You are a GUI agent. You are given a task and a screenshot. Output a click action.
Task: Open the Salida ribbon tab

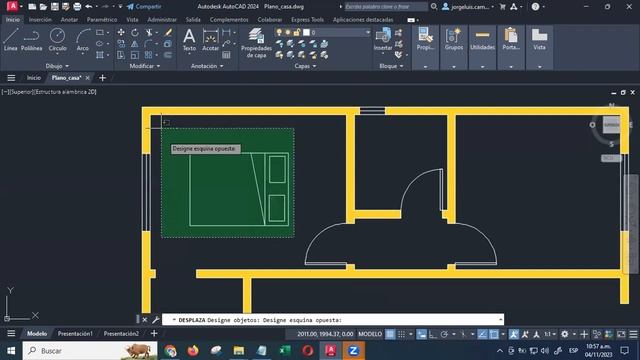click(x=193, y=20)
